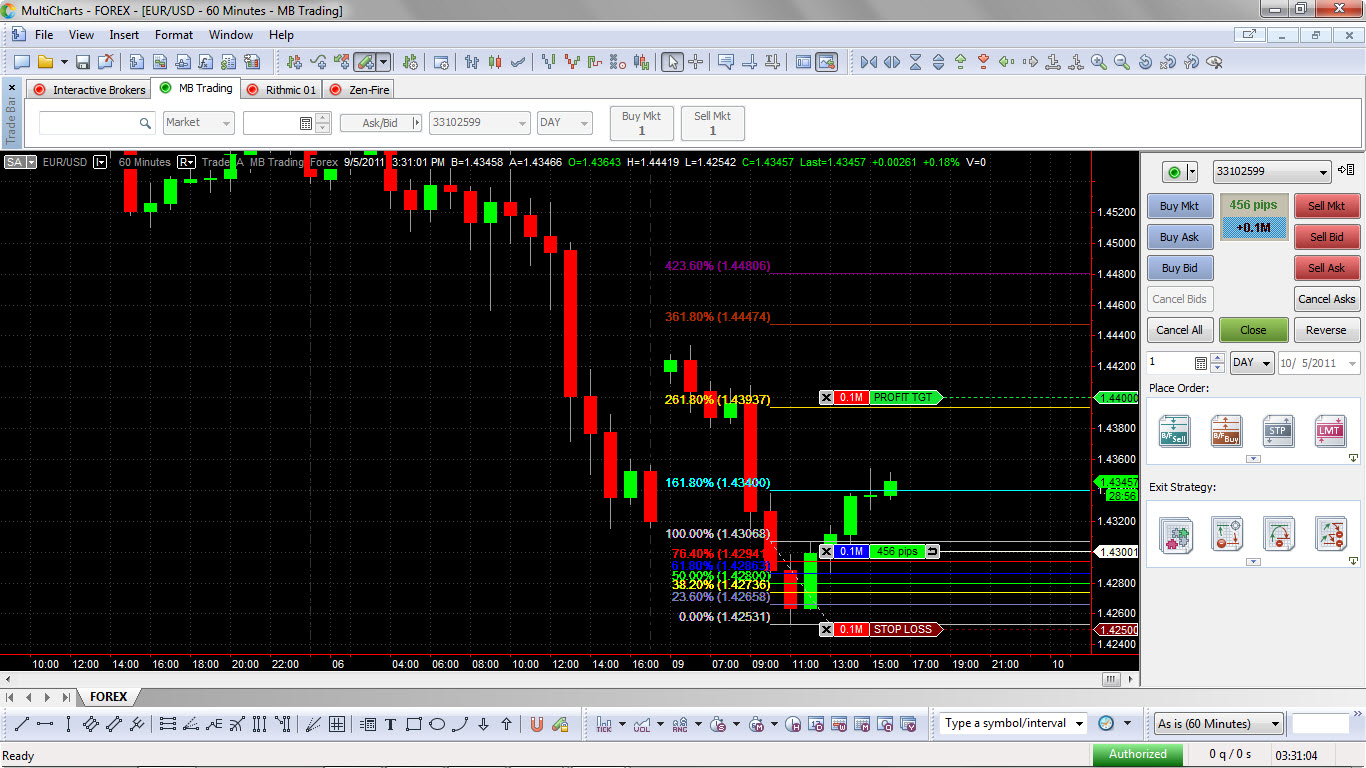Select the up arrow drawing tool
Image resolution: width=1366 pixels, height=768 pixels.
coord(506,724)
